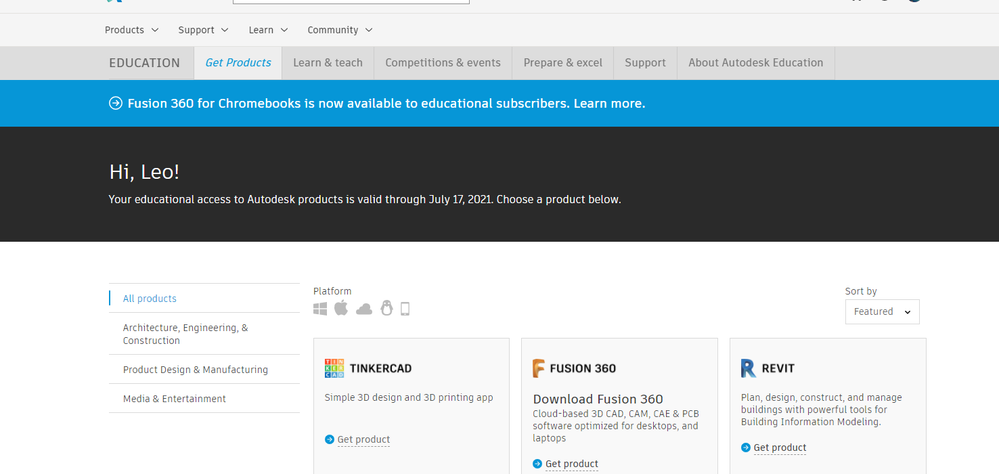Open the Competitions & events tab
Image resolution: width=999 pixels, height=474 pixels.
pos(443,63)
